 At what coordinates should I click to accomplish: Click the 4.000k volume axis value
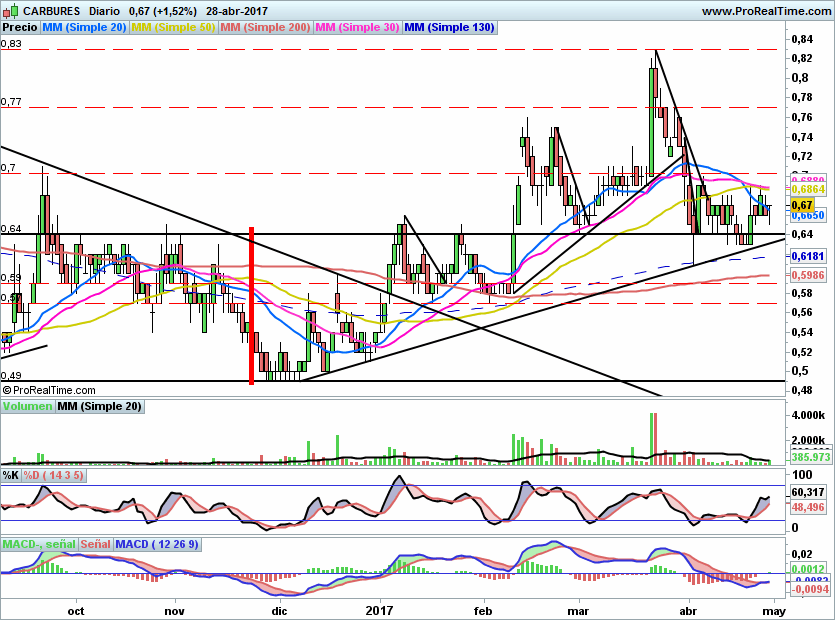(x=808, y=415)
